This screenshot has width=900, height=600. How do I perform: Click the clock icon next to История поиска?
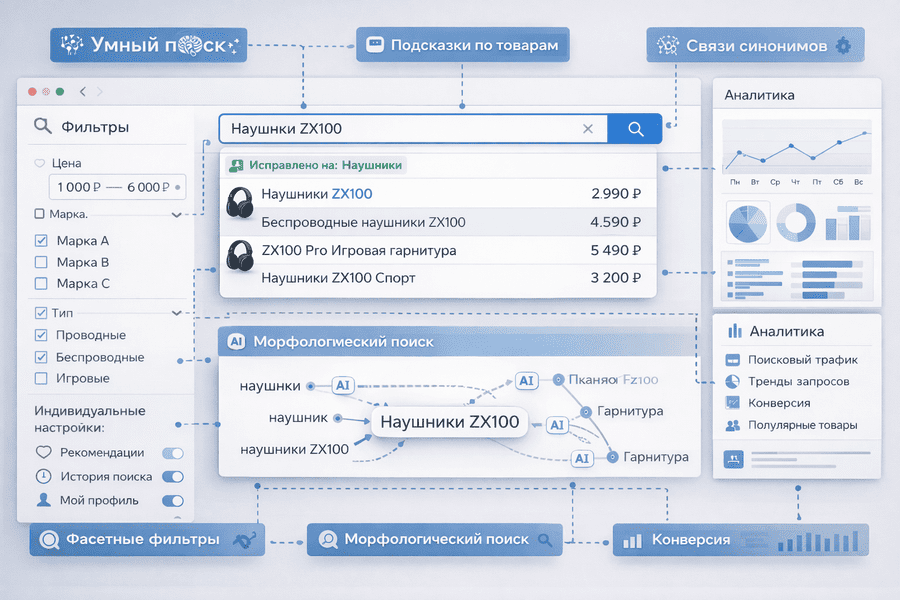[42, 476]
